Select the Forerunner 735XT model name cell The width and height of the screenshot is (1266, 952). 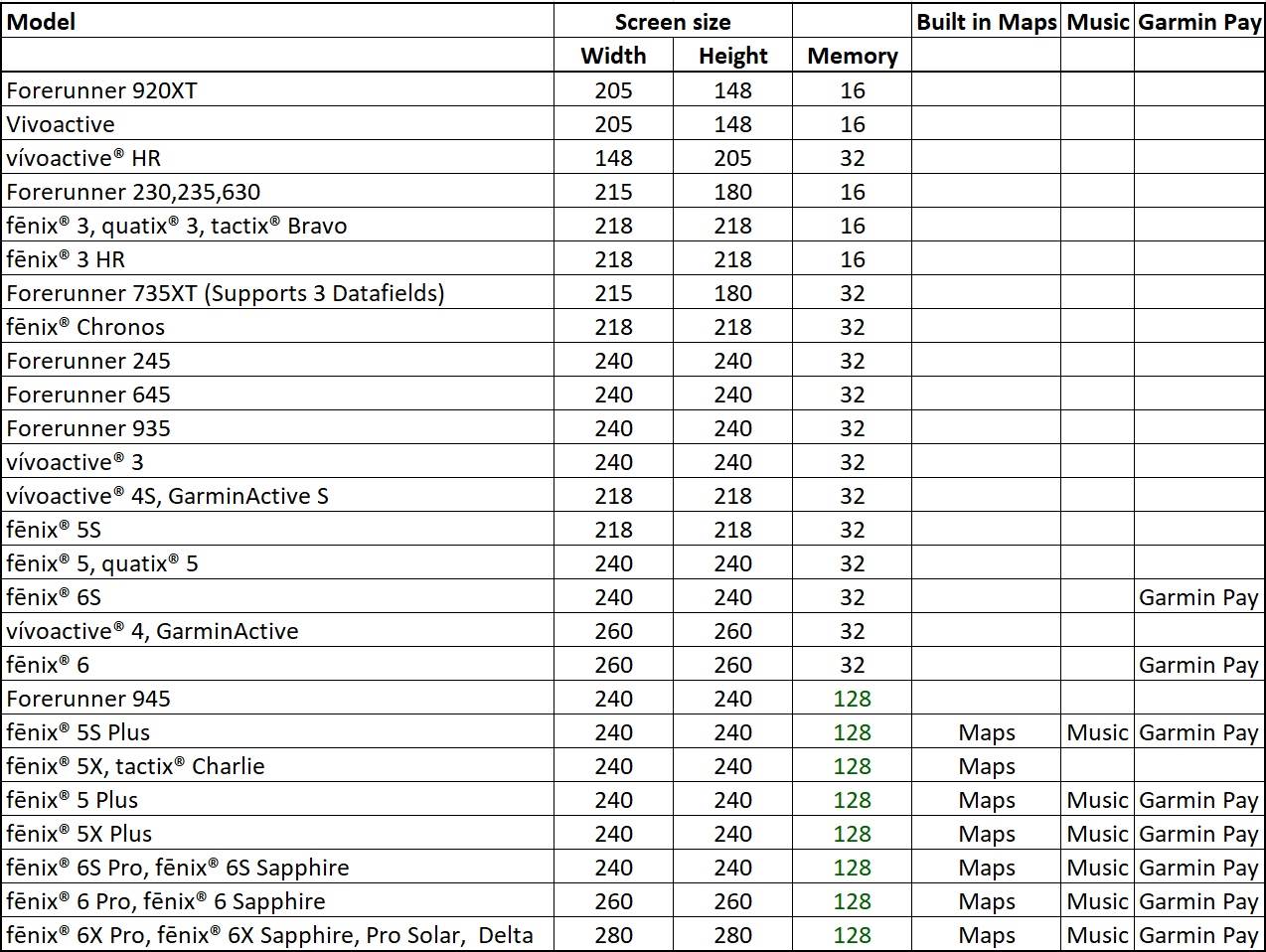(225, 293)
